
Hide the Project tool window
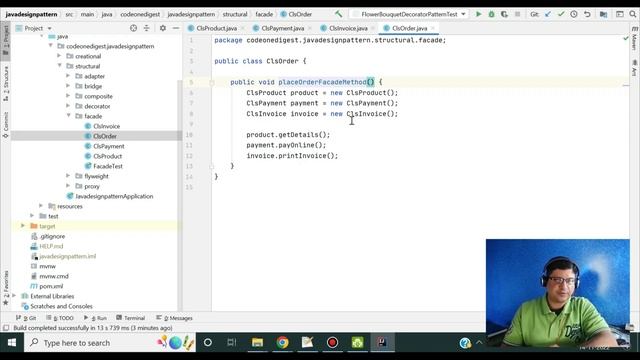pyautogui.click(x=176, y=28)
